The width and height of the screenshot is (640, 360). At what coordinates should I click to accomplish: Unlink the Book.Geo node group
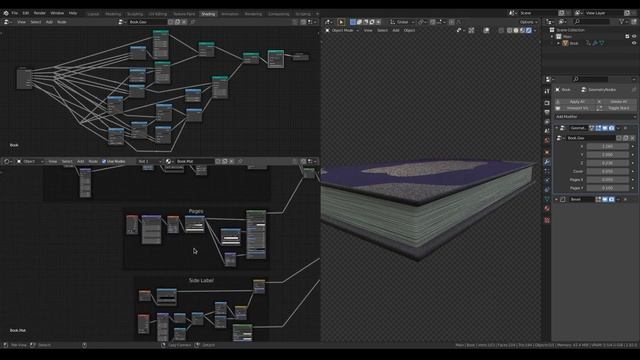(184, 22)
